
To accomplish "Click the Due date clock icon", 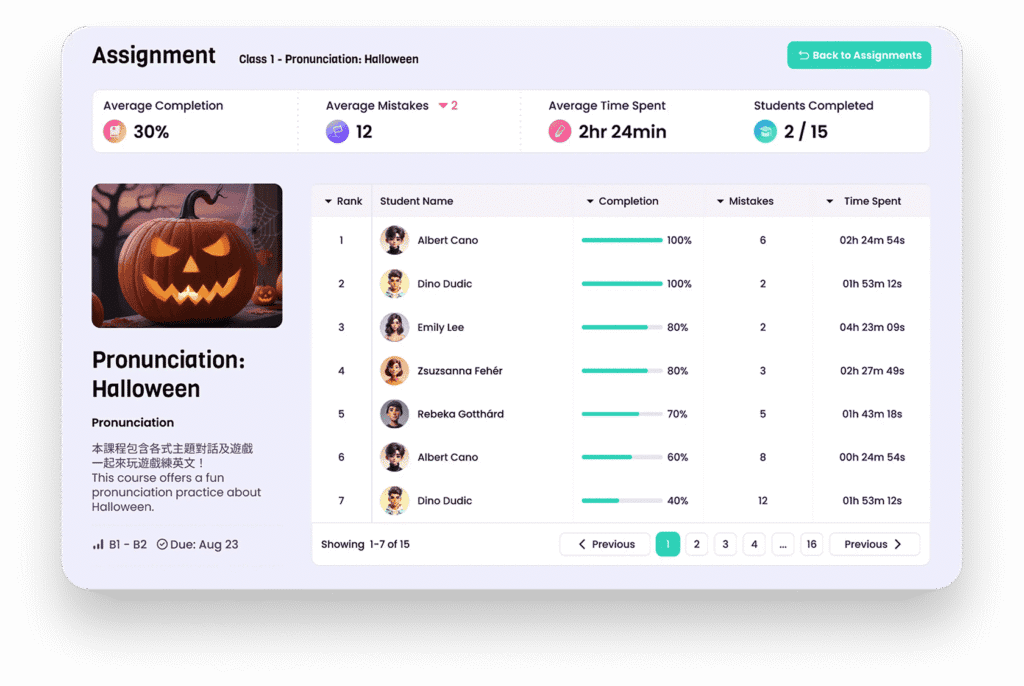I will [162, 545].
